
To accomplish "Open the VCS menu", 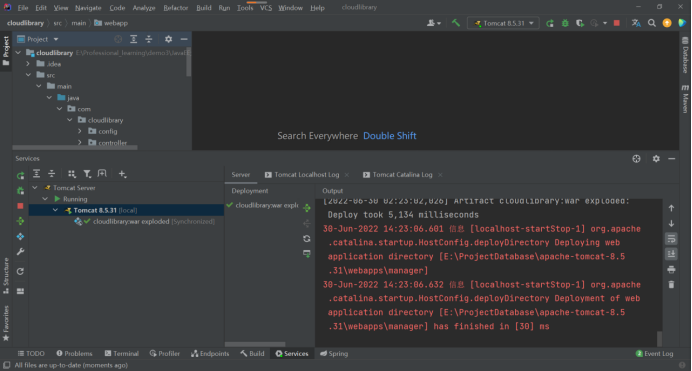I will (x=266, y=8).
